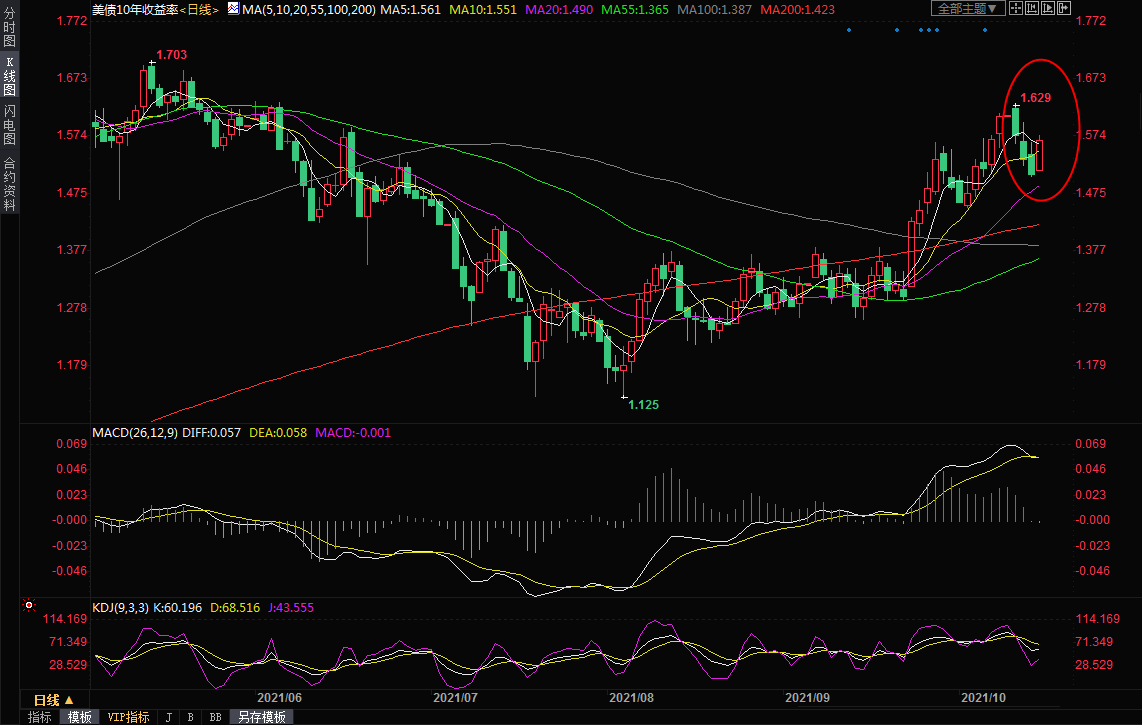Click the jump-to-start chart icon
This screenshot has width=1142, height=725.
click(1032, 9)
